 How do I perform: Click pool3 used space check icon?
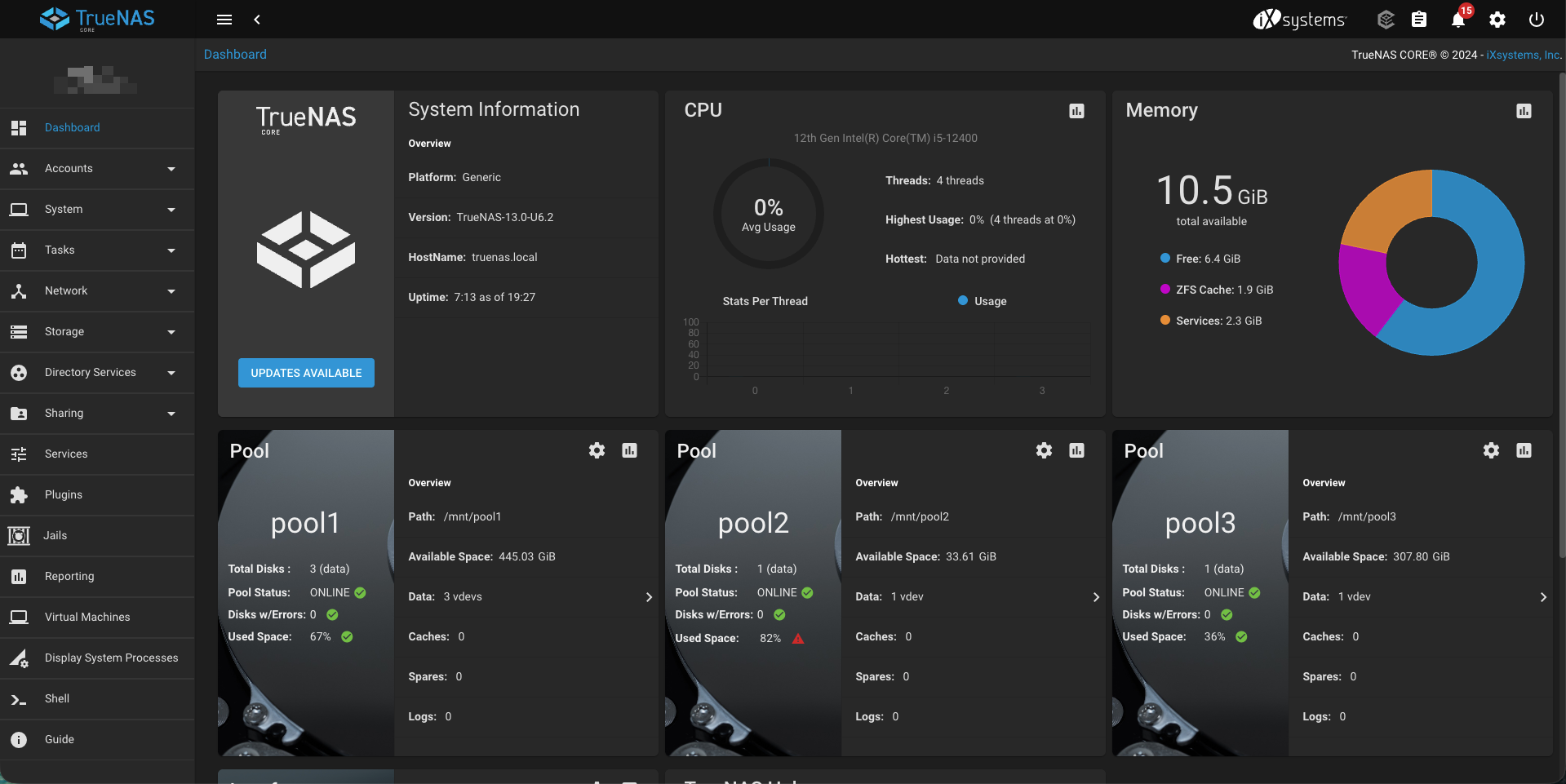click(x=1241, y=637)
